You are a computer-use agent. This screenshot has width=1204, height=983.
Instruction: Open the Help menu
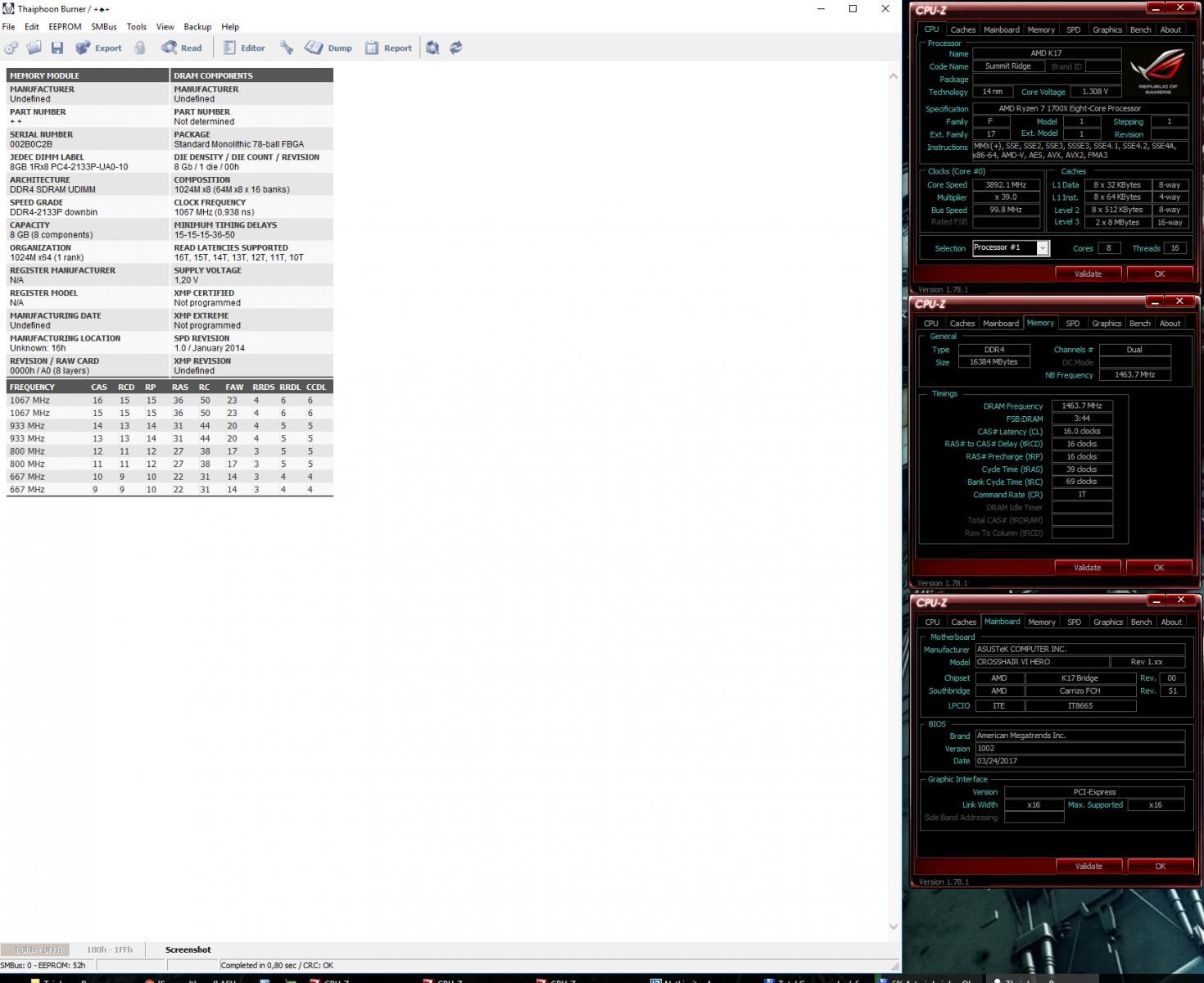tap(231, 27)
